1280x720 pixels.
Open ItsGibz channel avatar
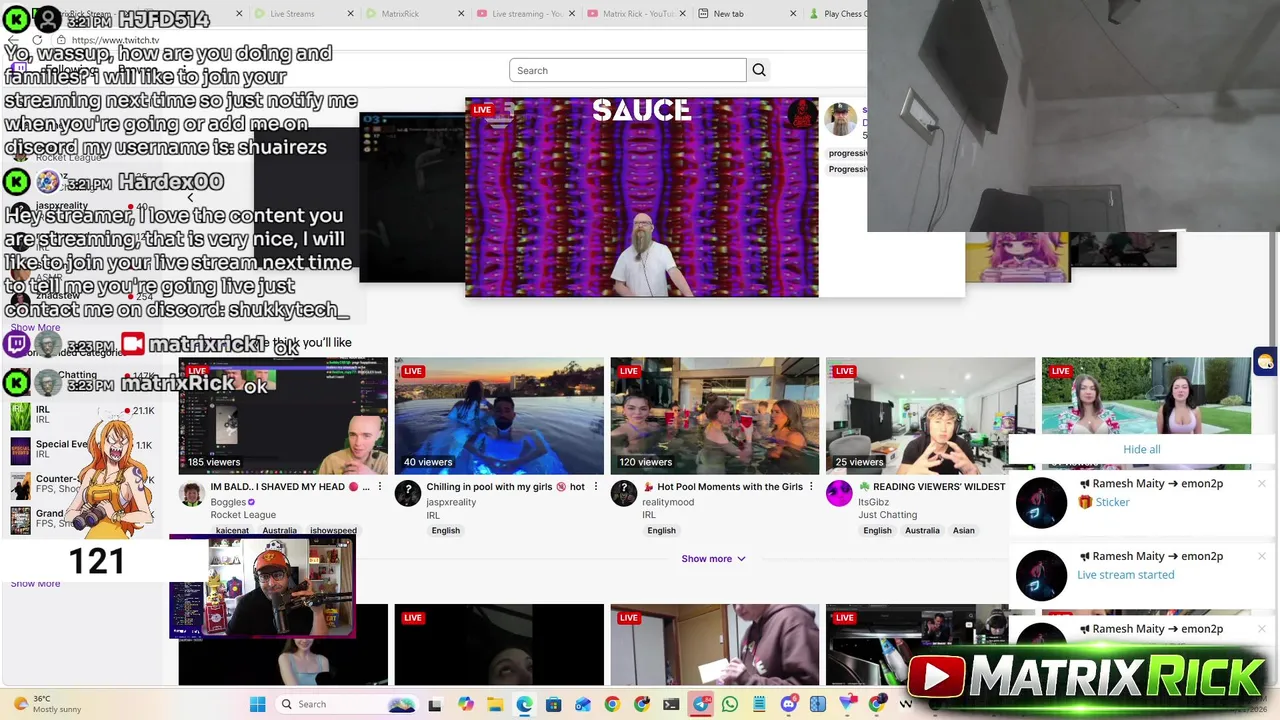(839, 493)
